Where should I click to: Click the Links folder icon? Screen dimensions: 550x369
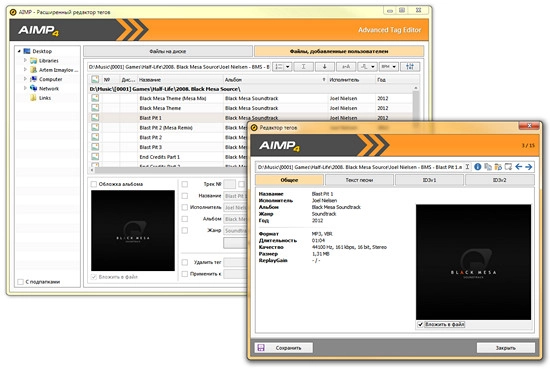tap(33, 98)
